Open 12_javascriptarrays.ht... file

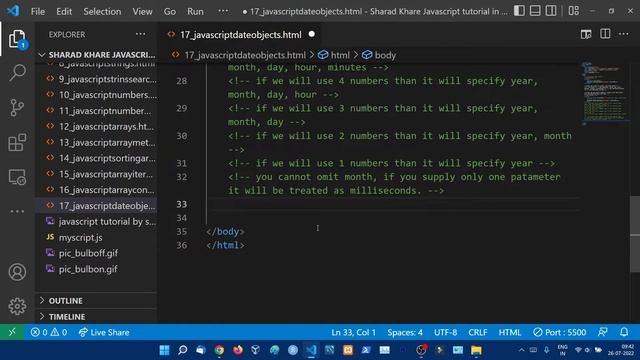click(x=97, y=127)
